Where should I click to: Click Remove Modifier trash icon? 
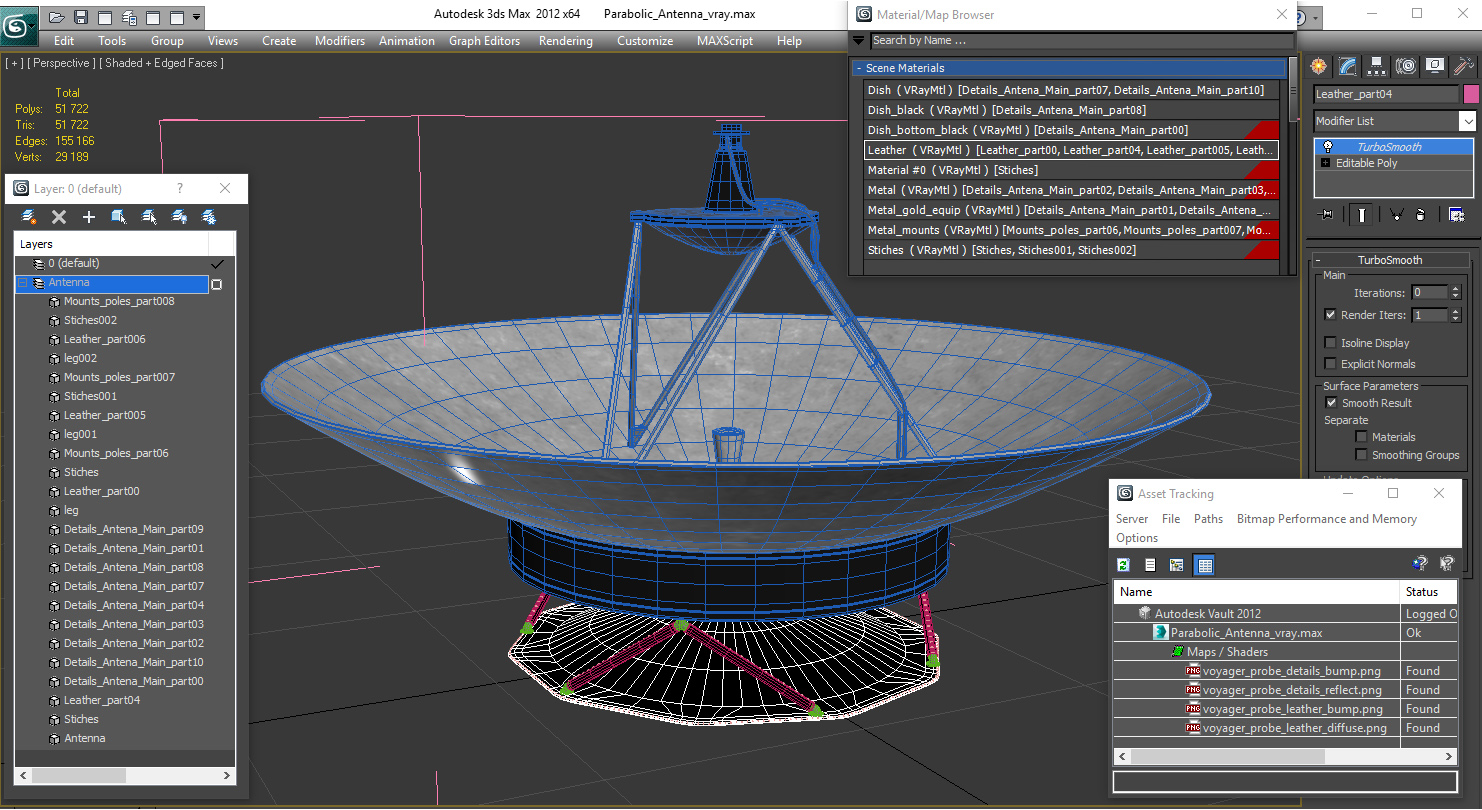pos(1421,214)
